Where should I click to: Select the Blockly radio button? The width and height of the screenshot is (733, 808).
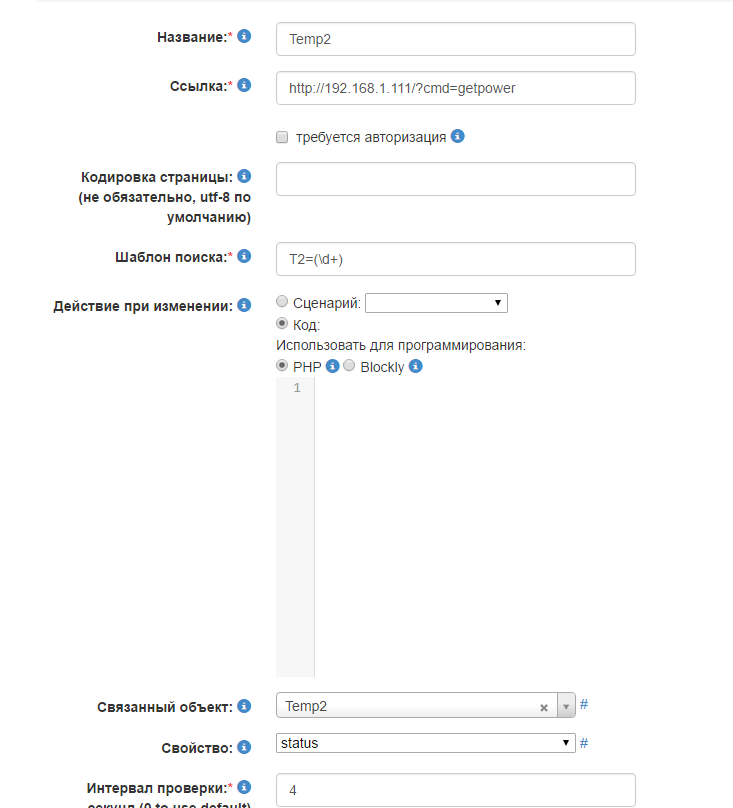point(350,366)
